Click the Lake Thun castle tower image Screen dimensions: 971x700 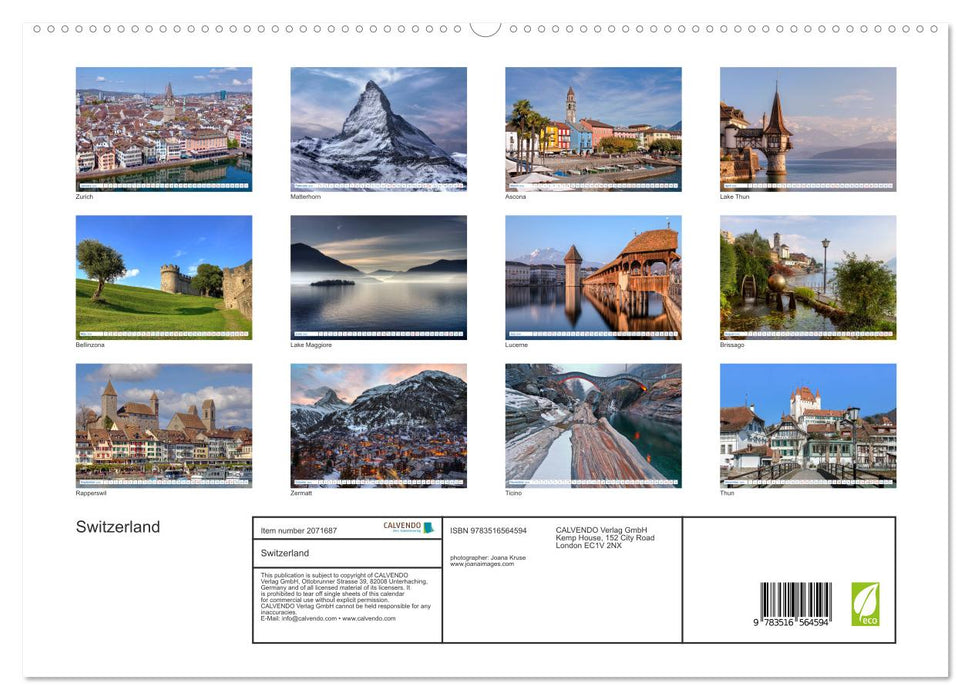pyautogui.click(x=808, y=128)
